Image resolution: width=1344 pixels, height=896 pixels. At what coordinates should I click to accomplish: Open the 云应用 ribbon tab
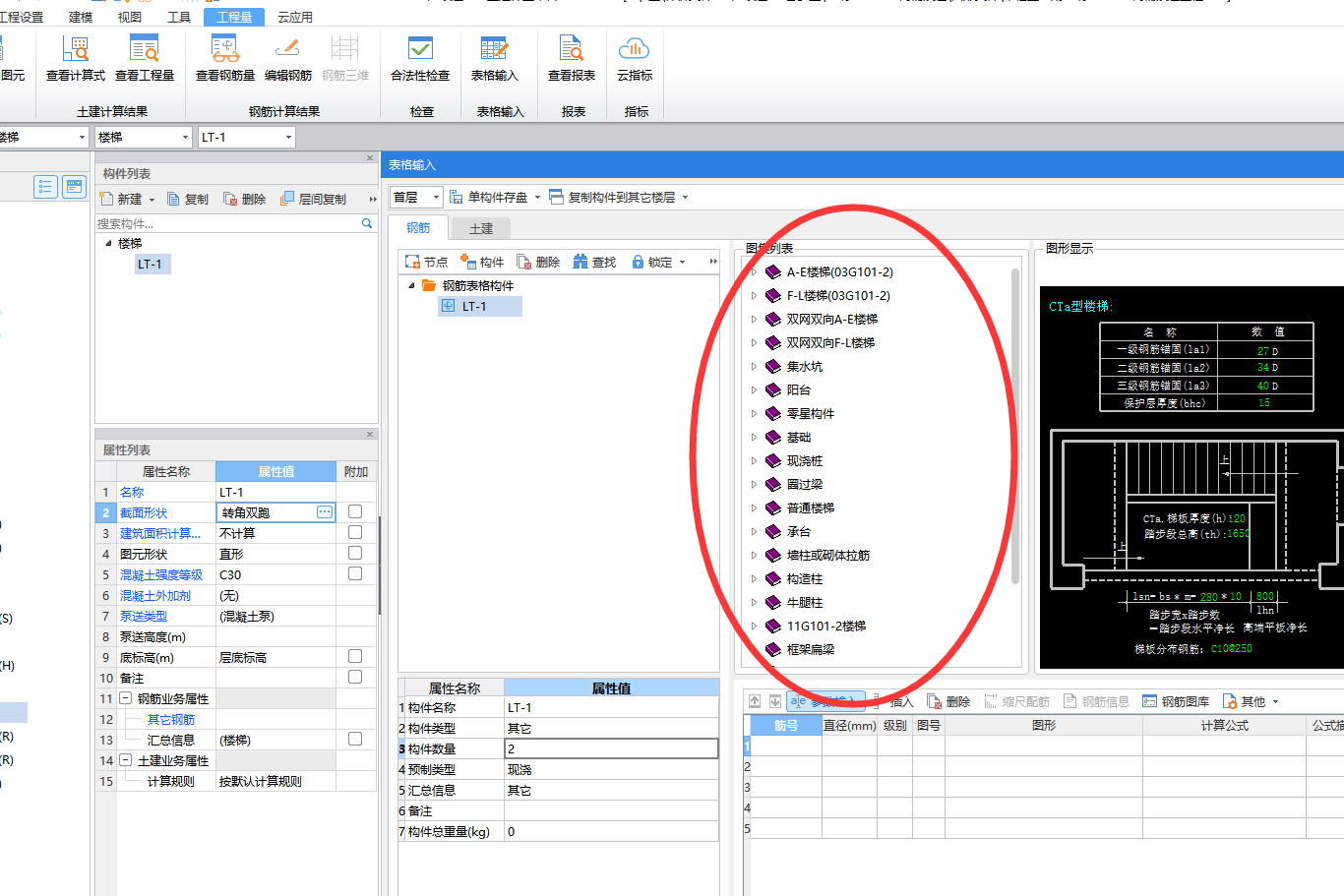pyautogui.click(x=295, y=17)
